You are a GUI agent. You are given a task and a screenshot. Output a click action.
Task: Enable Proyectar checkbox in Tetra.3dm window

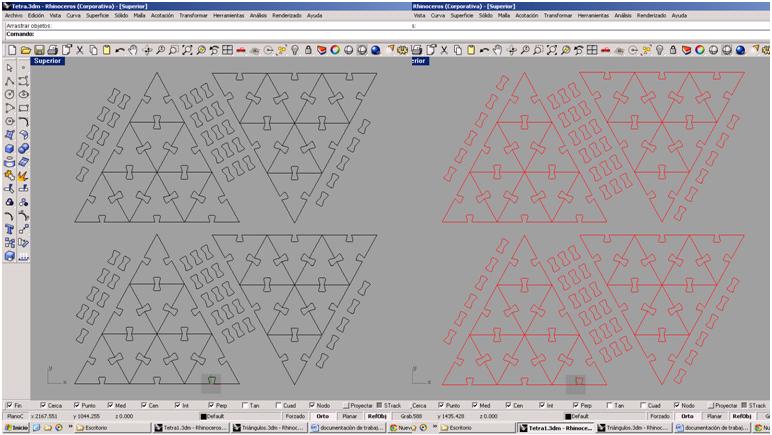click(346, 405)
